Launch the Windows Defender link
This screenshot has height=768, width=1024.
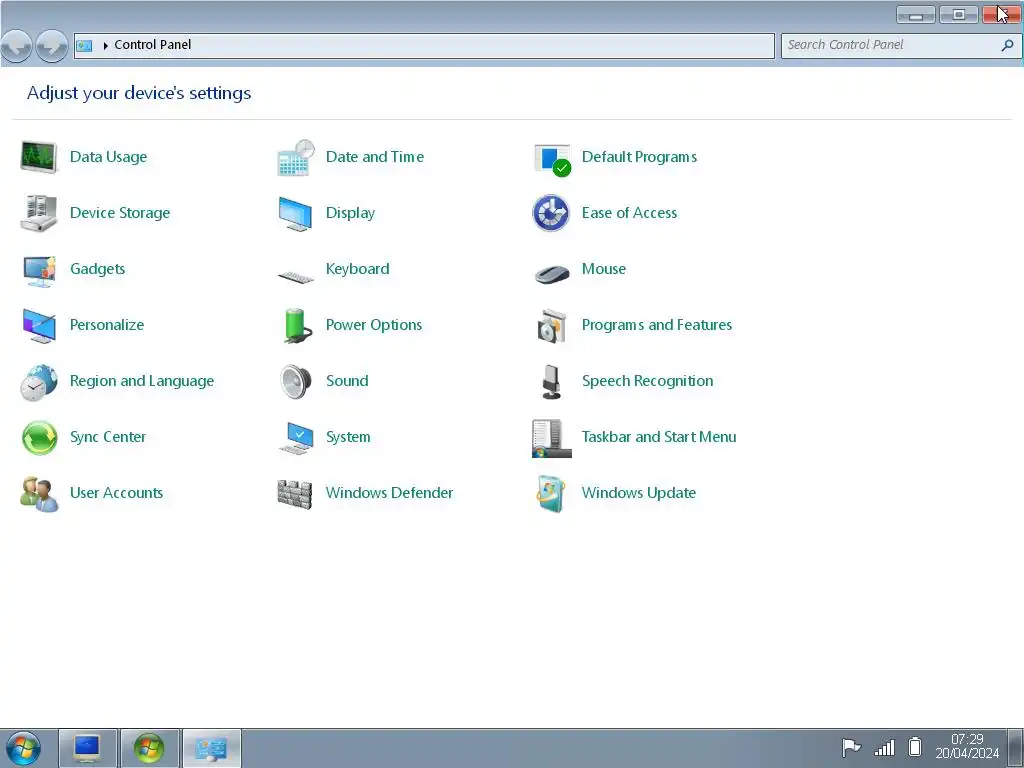[389, 493]
